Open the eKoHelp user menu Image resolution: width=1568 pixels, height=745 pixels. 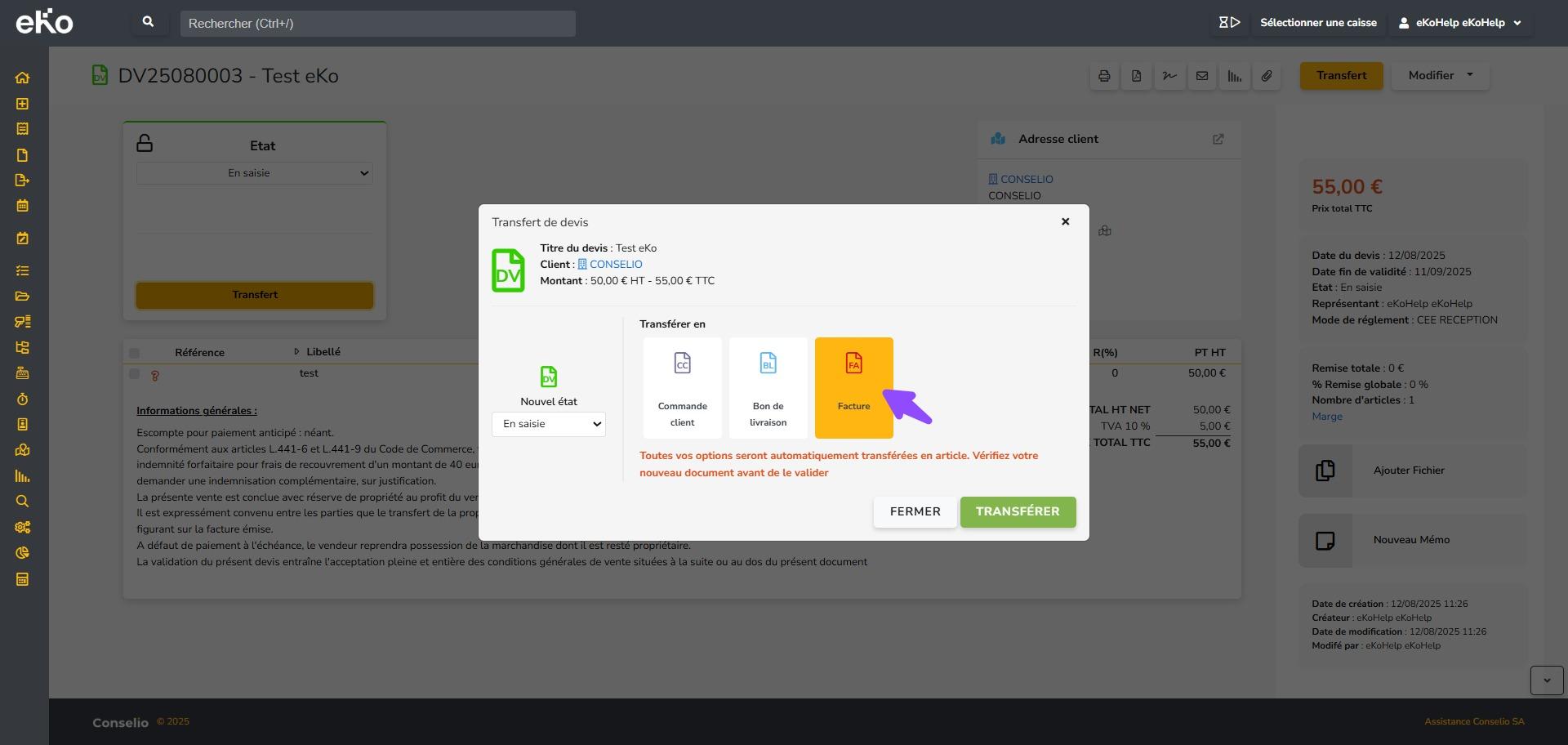tap(1461, 23)
